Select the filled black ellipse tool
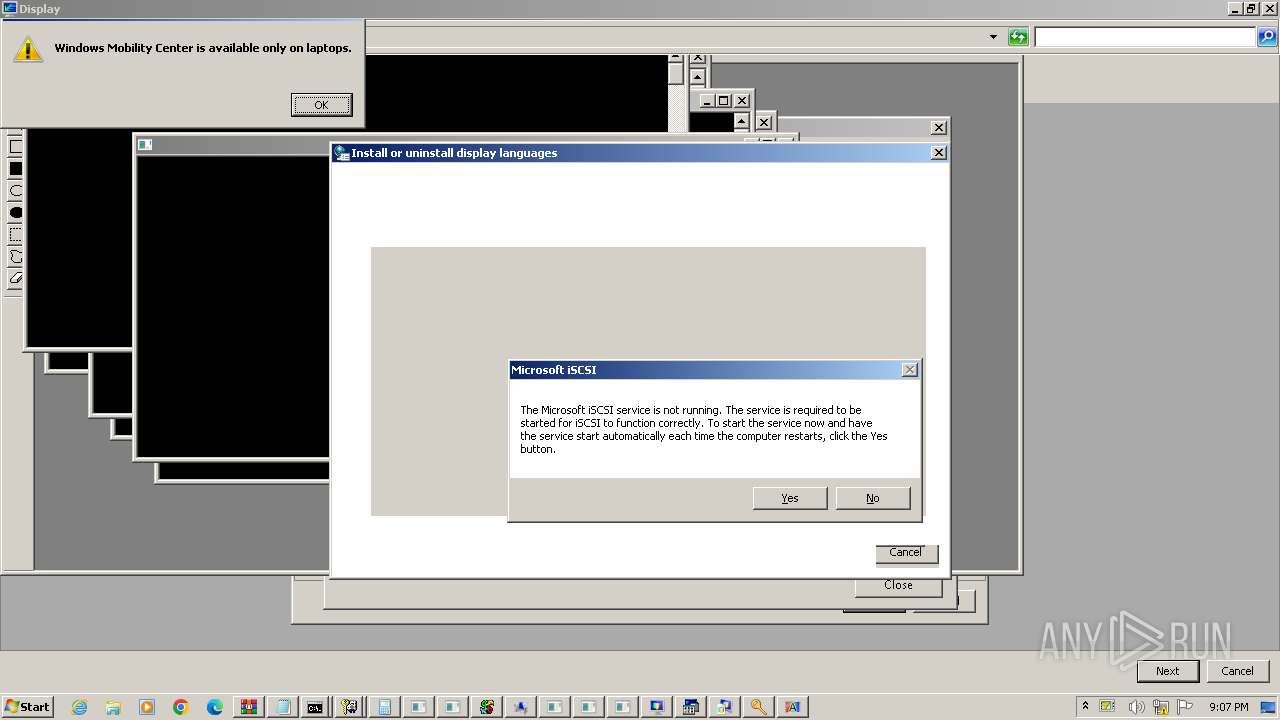 pos(15,213)
